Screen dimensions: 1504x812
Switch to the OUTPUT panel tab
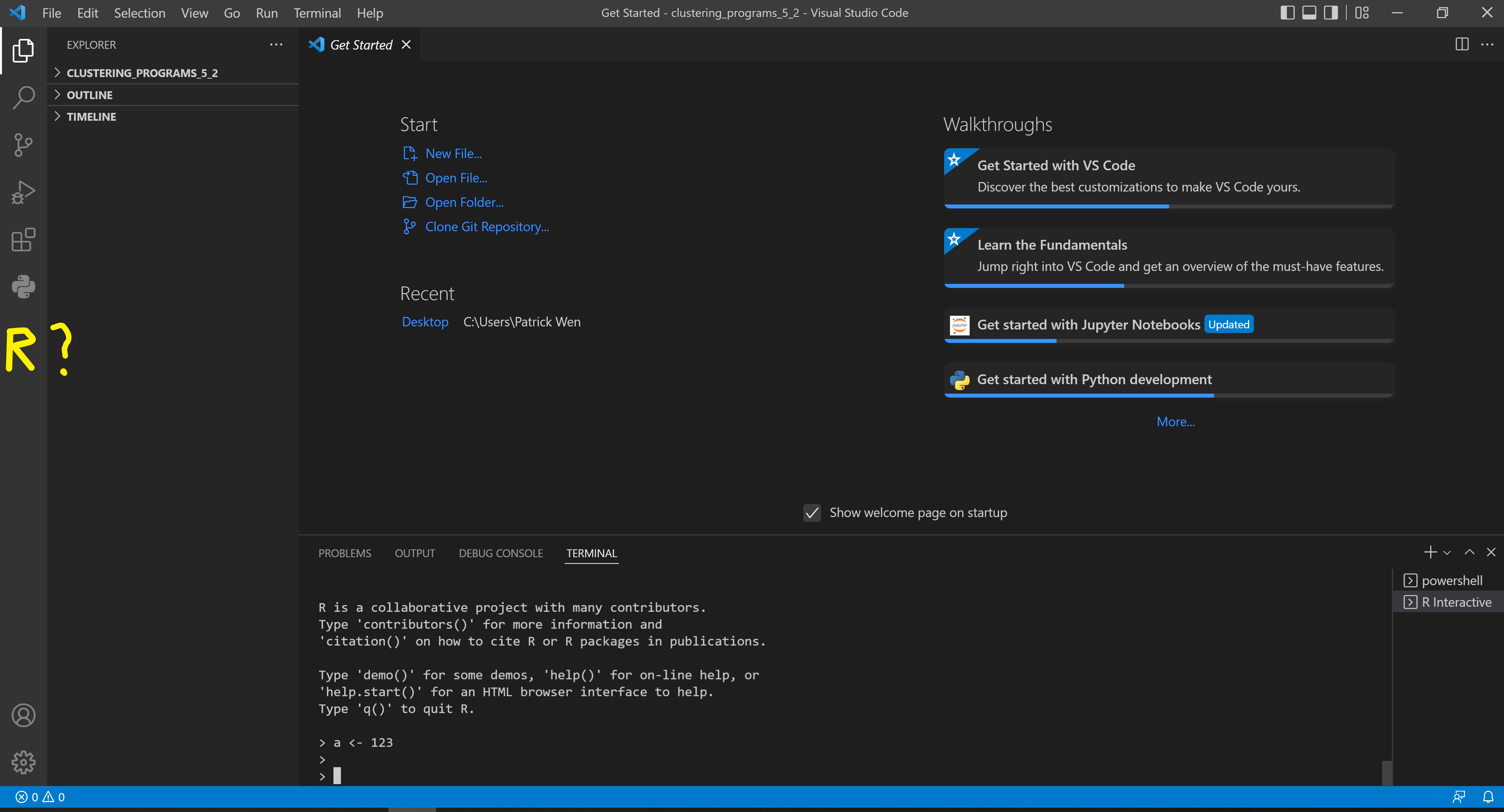tap(414, 553)
